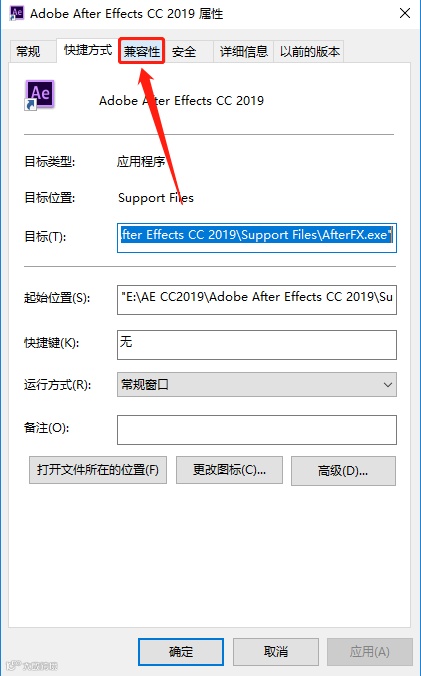Expand the 运行方式 常规窗口 dropdown
The width and height of the screenshot is (421, 676).
tap(257, 385)
